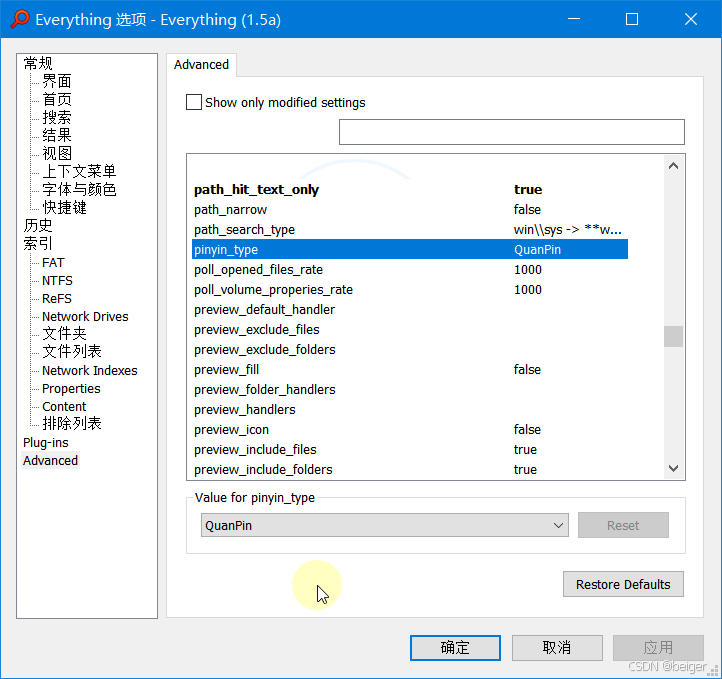Screen dimensions: 722x679
Task: Select 历史 in the options tree
Action: 38,225
